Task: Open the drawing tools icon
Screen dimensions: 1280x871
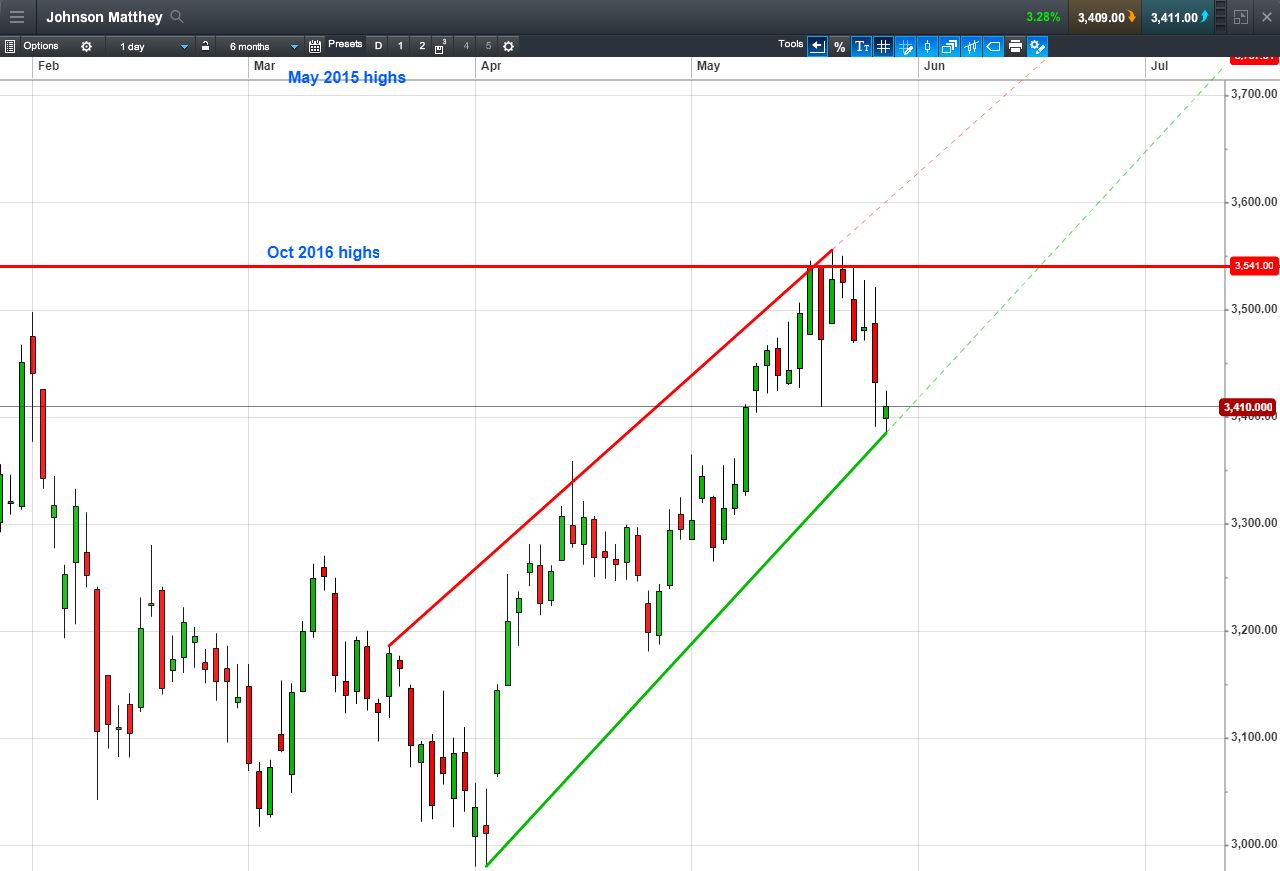Action: click(x=906, y=46)
